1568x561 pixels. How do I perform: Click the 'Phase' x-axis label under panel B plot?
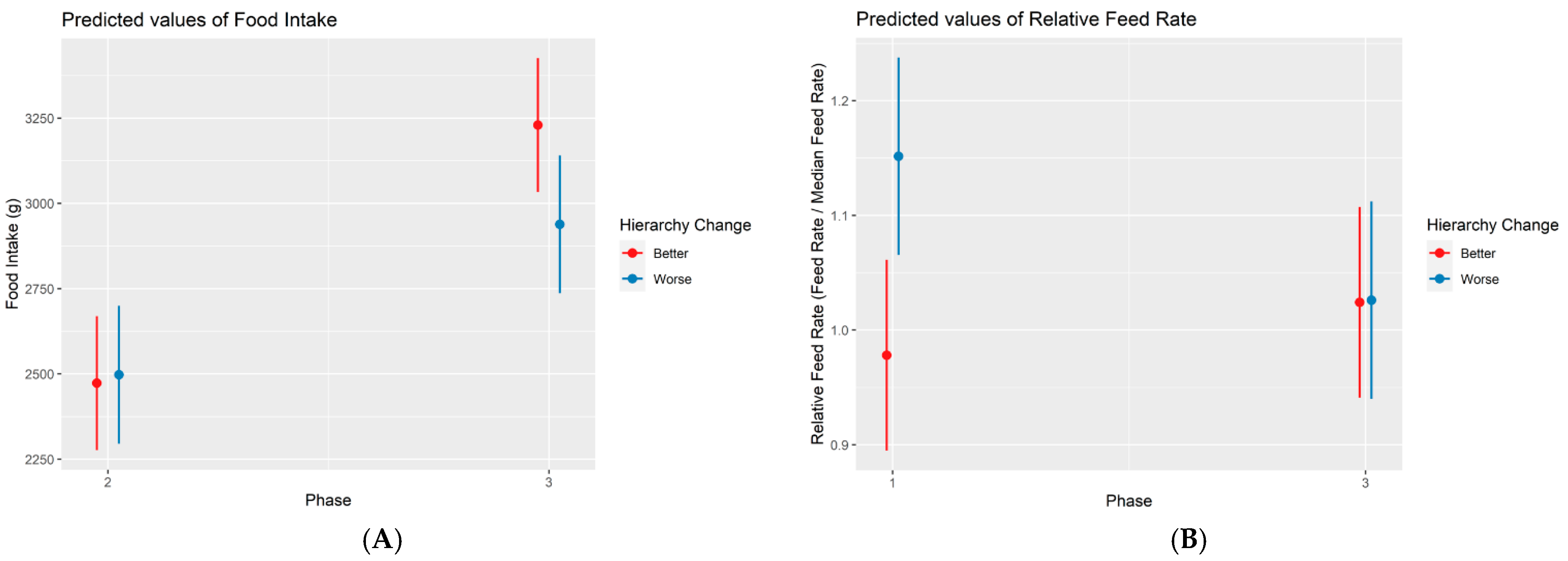tap(1129, 501)
